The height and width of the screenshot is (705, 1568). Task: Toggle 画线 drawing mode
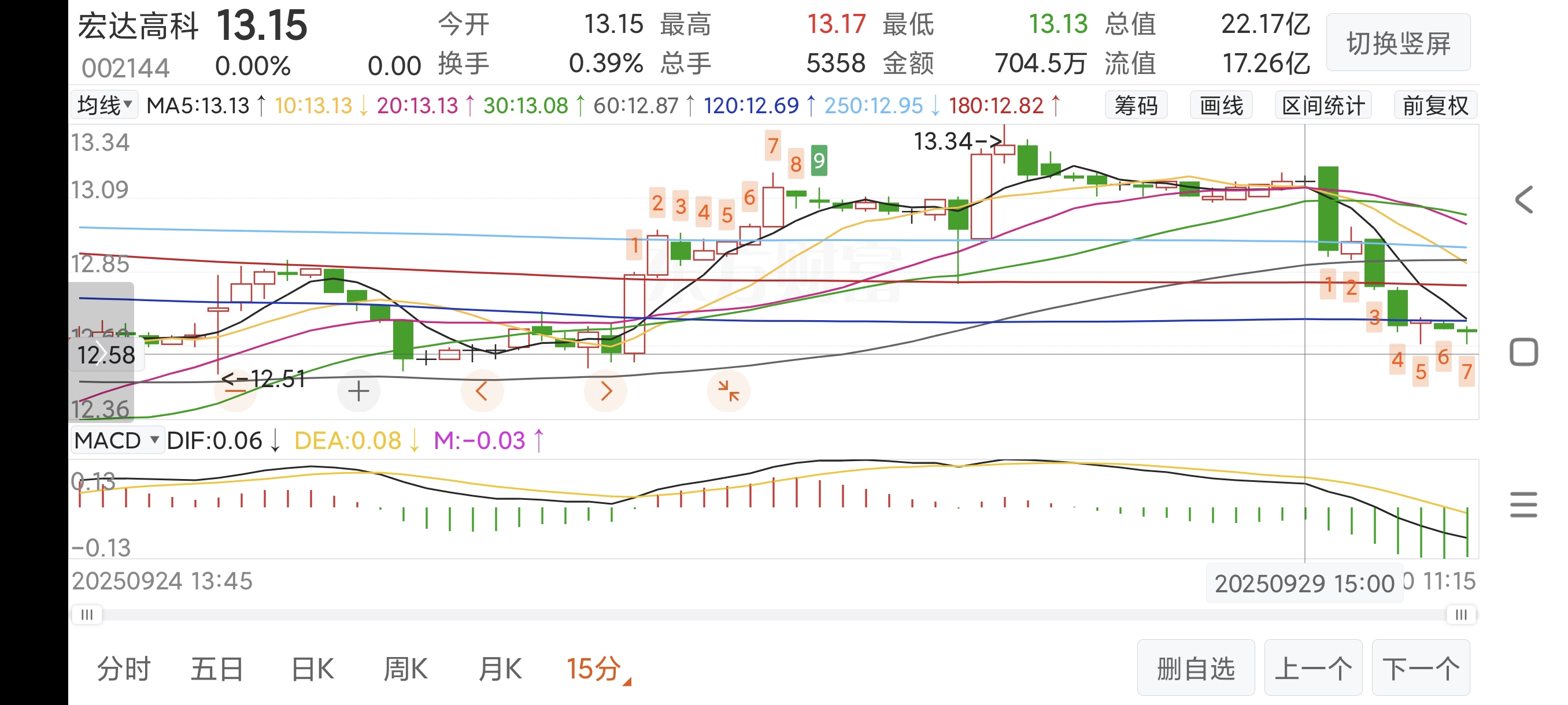[1221, 106]
